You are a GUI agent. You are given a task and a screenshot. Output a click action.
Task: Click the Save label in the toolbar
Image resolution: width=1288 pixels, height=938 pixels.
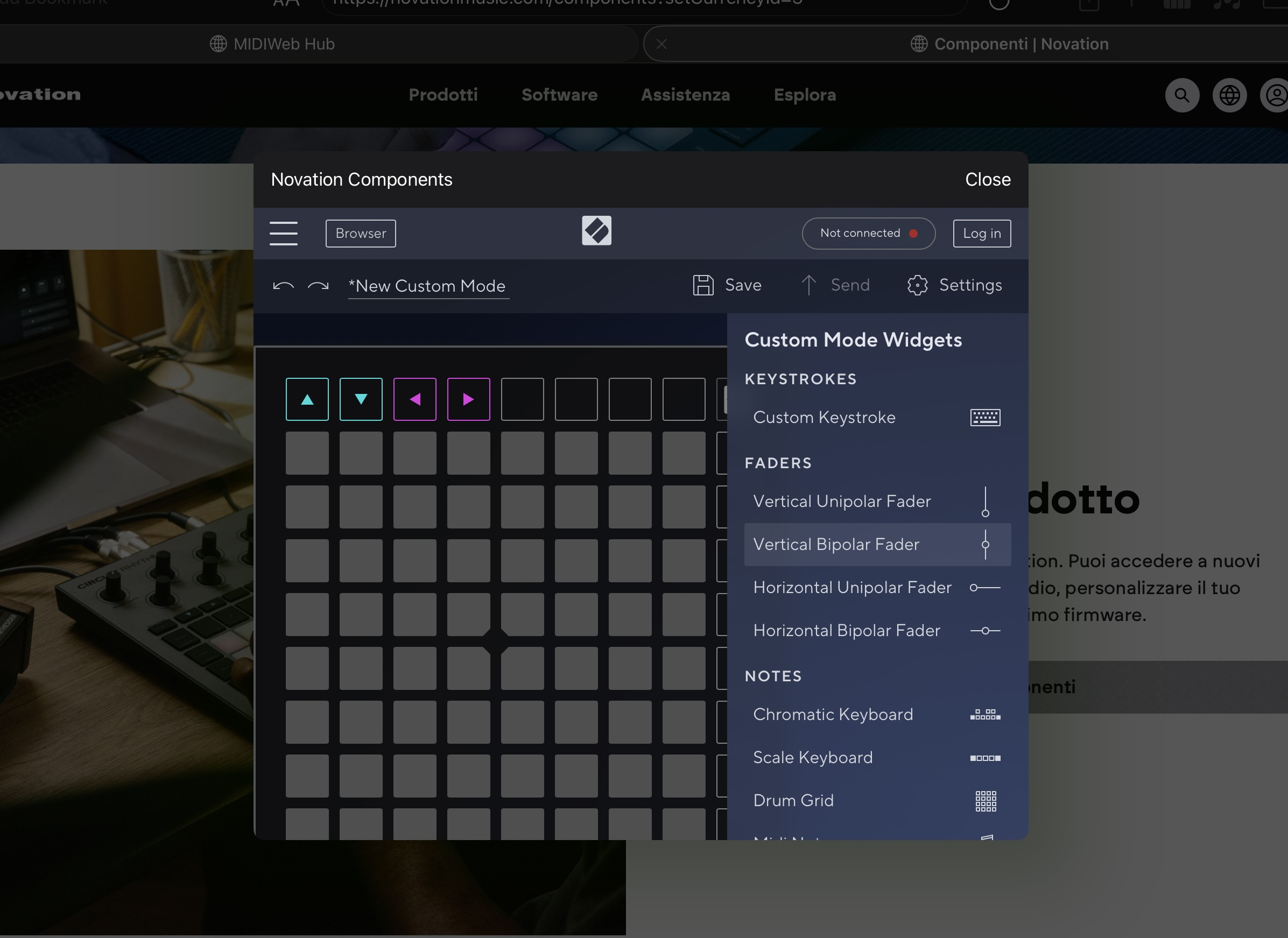pos(743,285)
